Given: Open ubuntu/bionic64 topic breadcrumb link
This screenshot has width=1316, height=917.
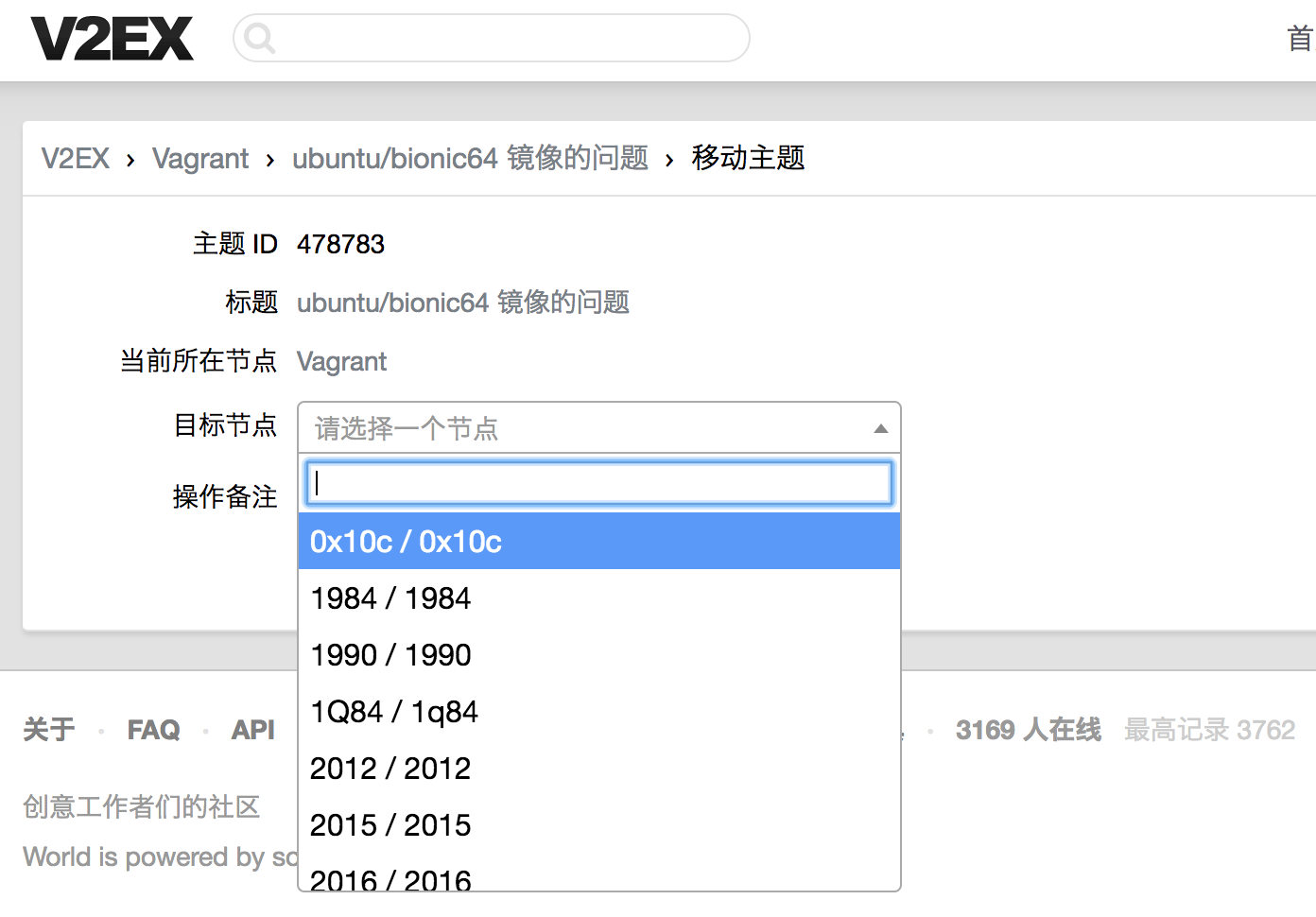Looking at the screenshot, I should (x=470, y=158).
